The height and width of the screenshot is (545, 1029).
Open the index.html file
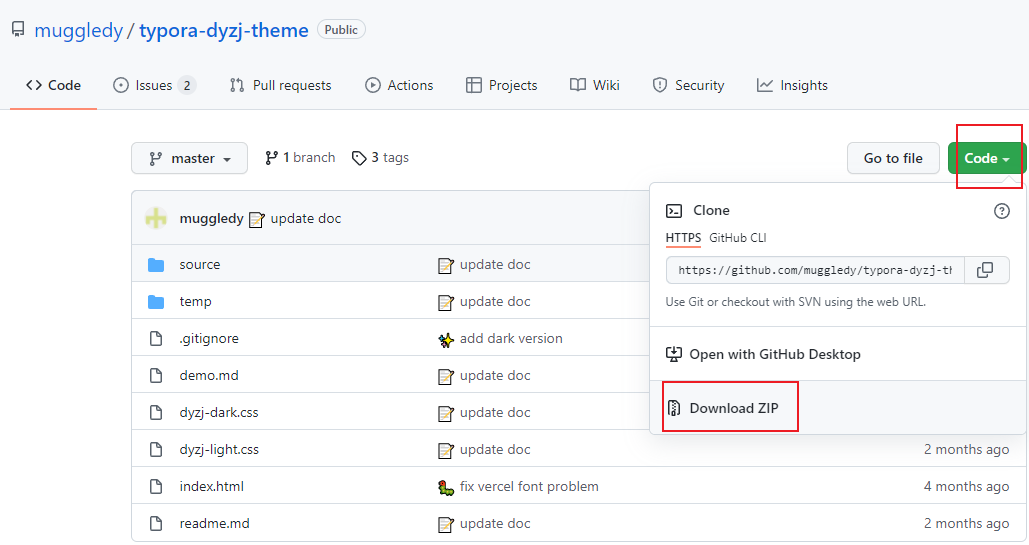211,487
